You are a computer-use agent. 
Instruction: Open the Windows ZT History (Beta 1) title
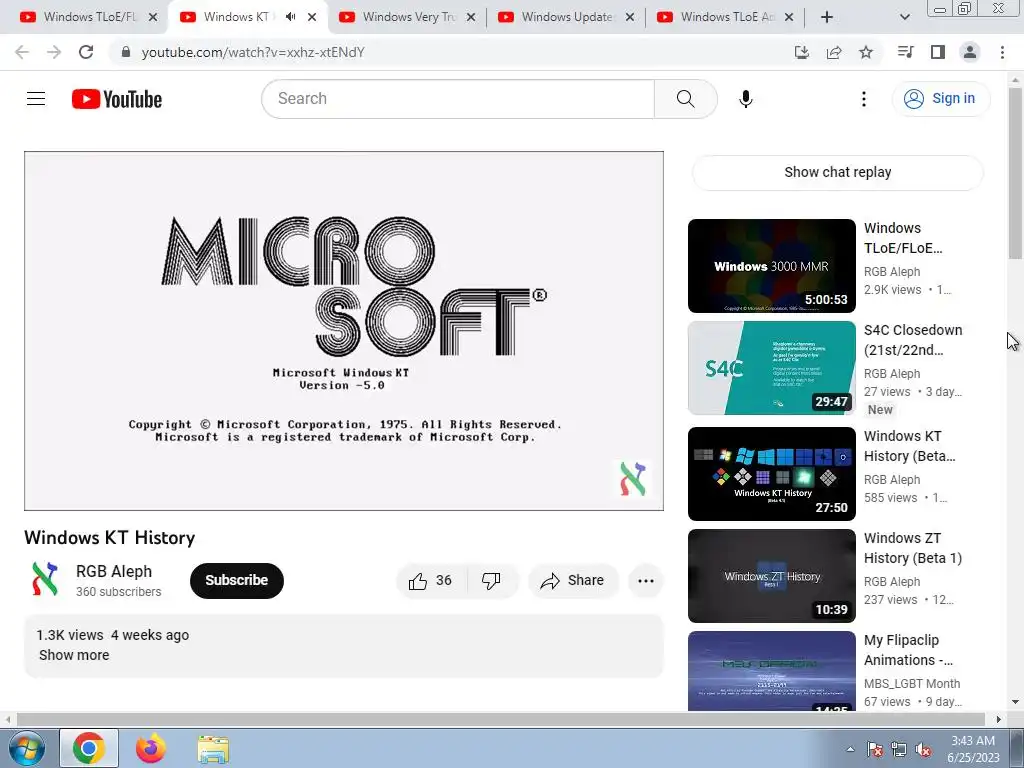tap(913, 548)
